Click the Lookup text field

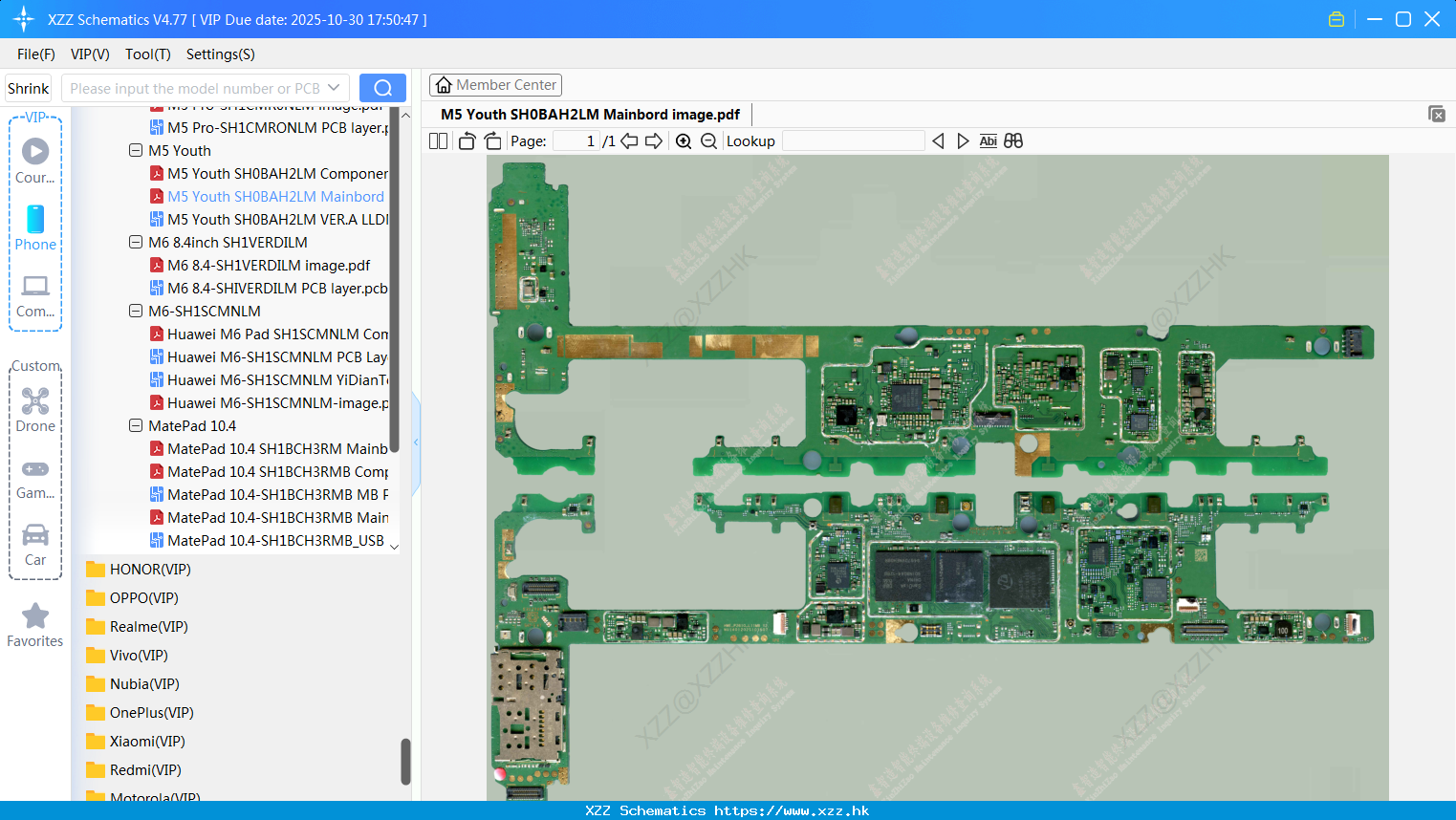tap(854, 141)
